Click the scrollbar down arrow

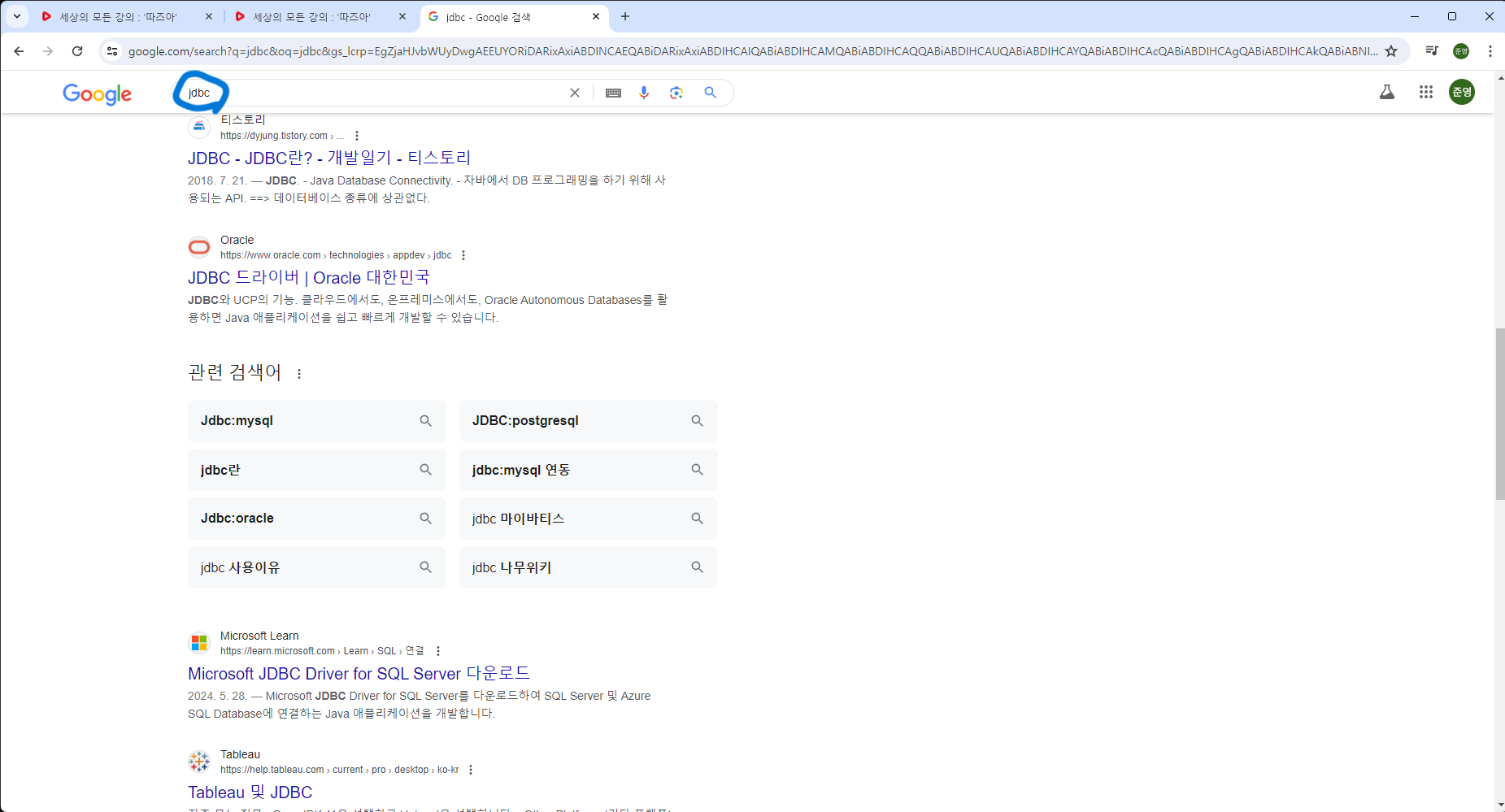click(1499, 805)
